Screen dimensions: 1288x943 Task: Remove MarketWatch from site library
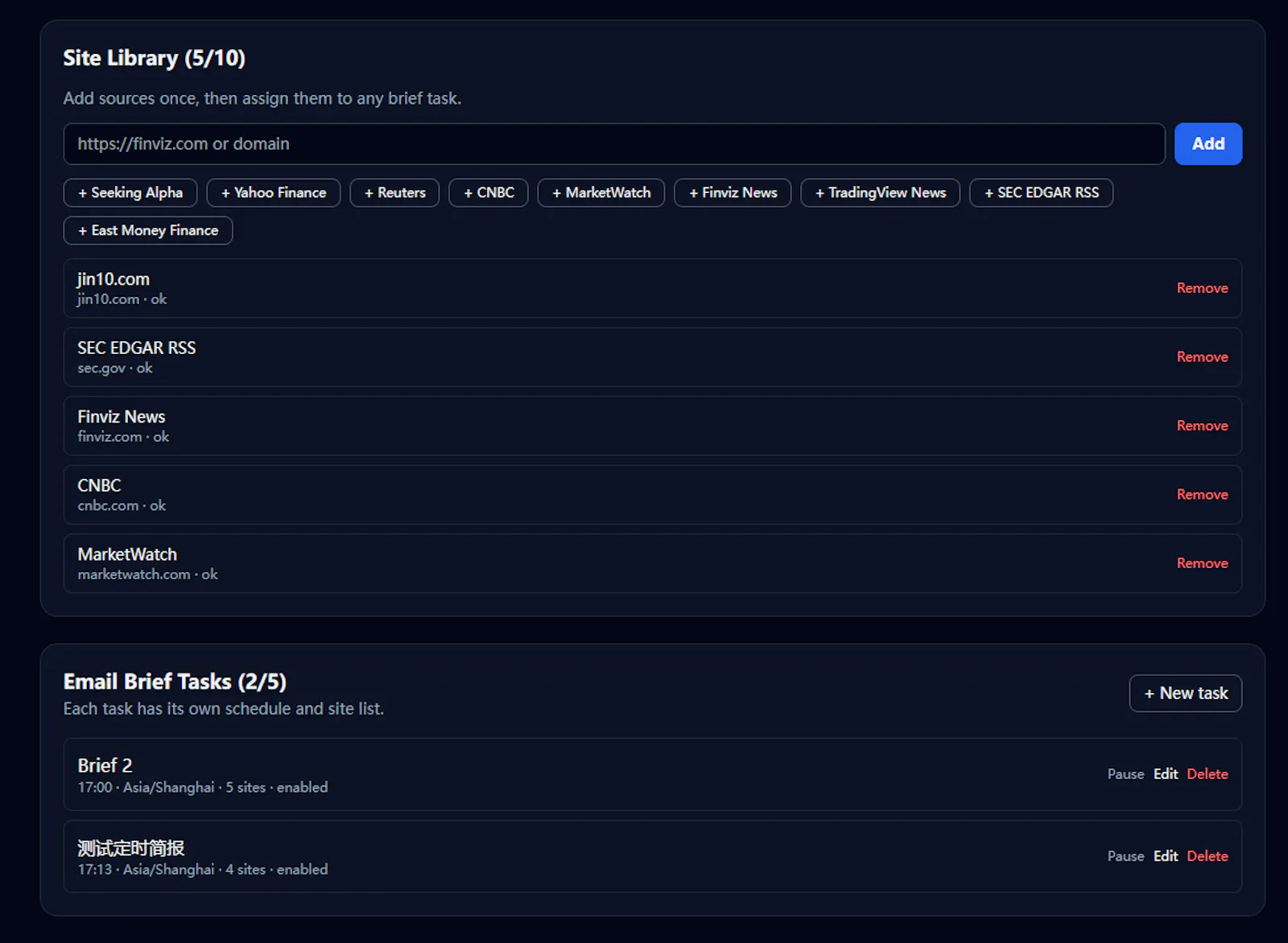[1202, 563]
